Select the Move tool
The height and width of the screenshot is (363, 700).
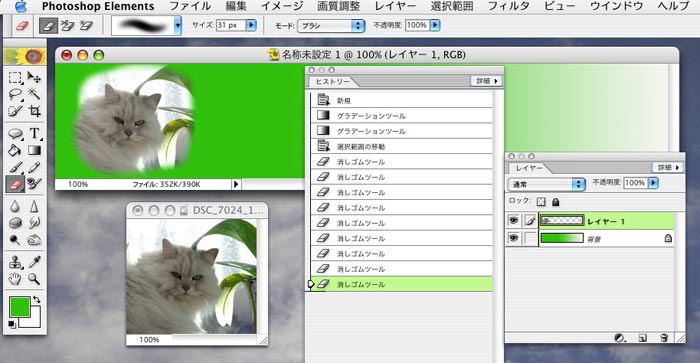(x=34, y=77)
